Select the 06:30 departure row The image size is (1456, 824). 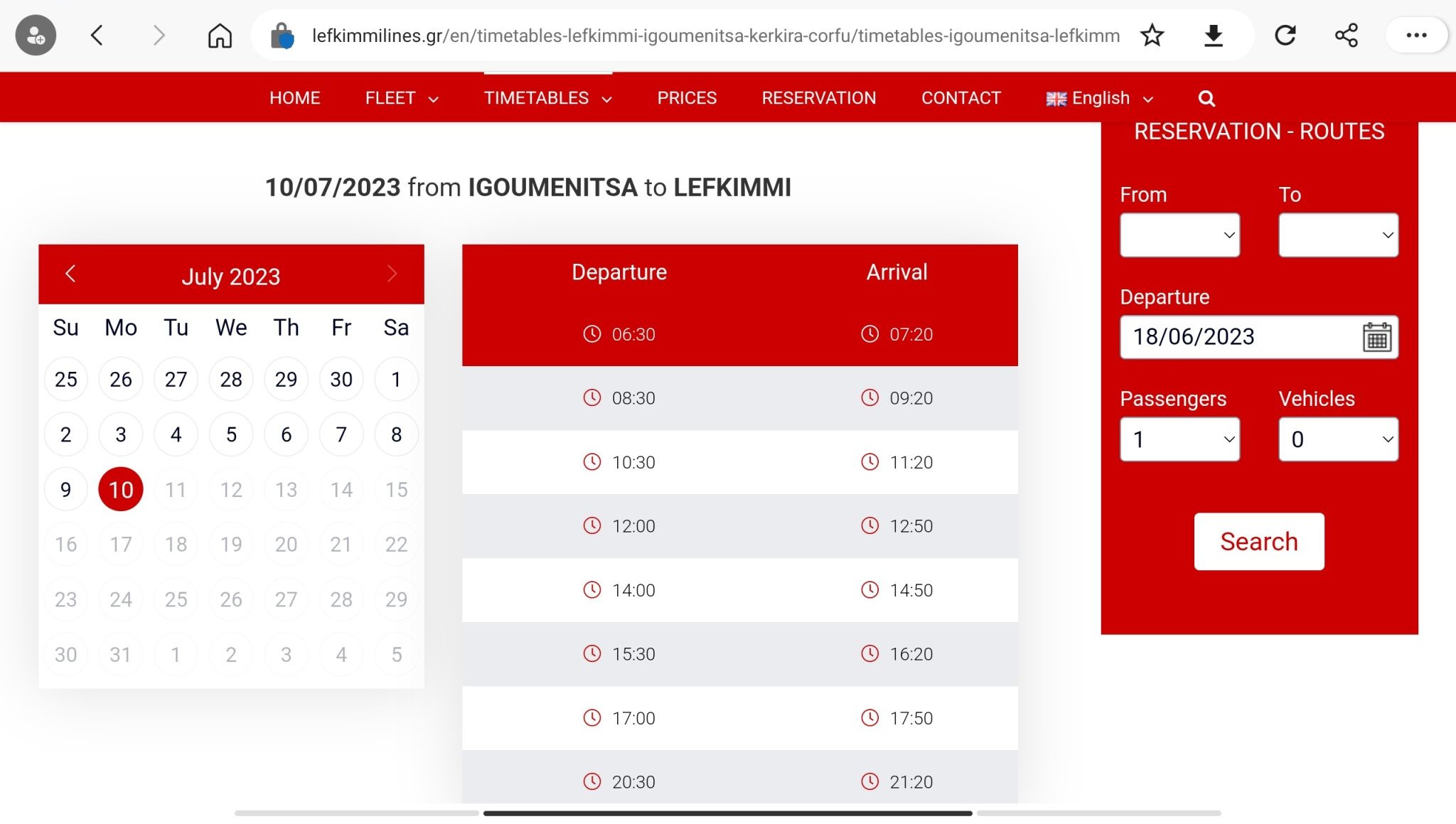(739, 334)
